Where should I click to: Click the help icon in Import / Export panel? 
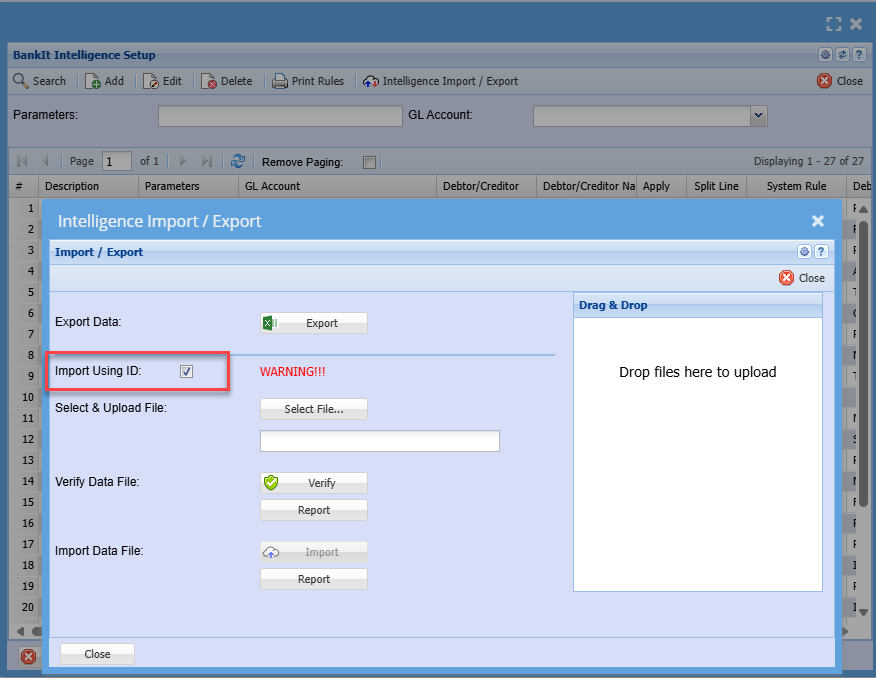coord(821,252)
